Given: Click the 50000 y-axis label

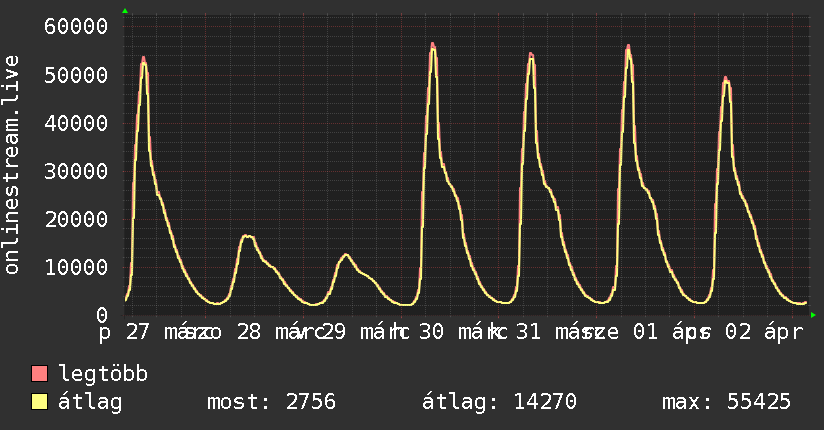Looking at the screenshot, I should (76, 75).
